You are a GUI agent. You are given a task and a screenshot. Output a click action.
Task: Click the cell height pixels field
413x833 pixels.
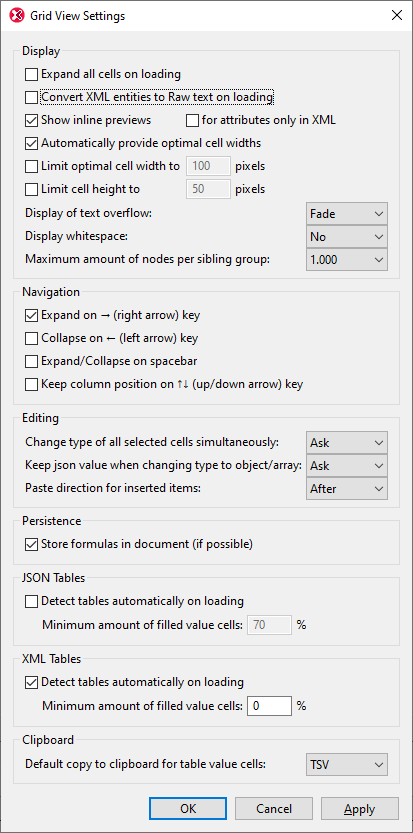pos(208,189)
